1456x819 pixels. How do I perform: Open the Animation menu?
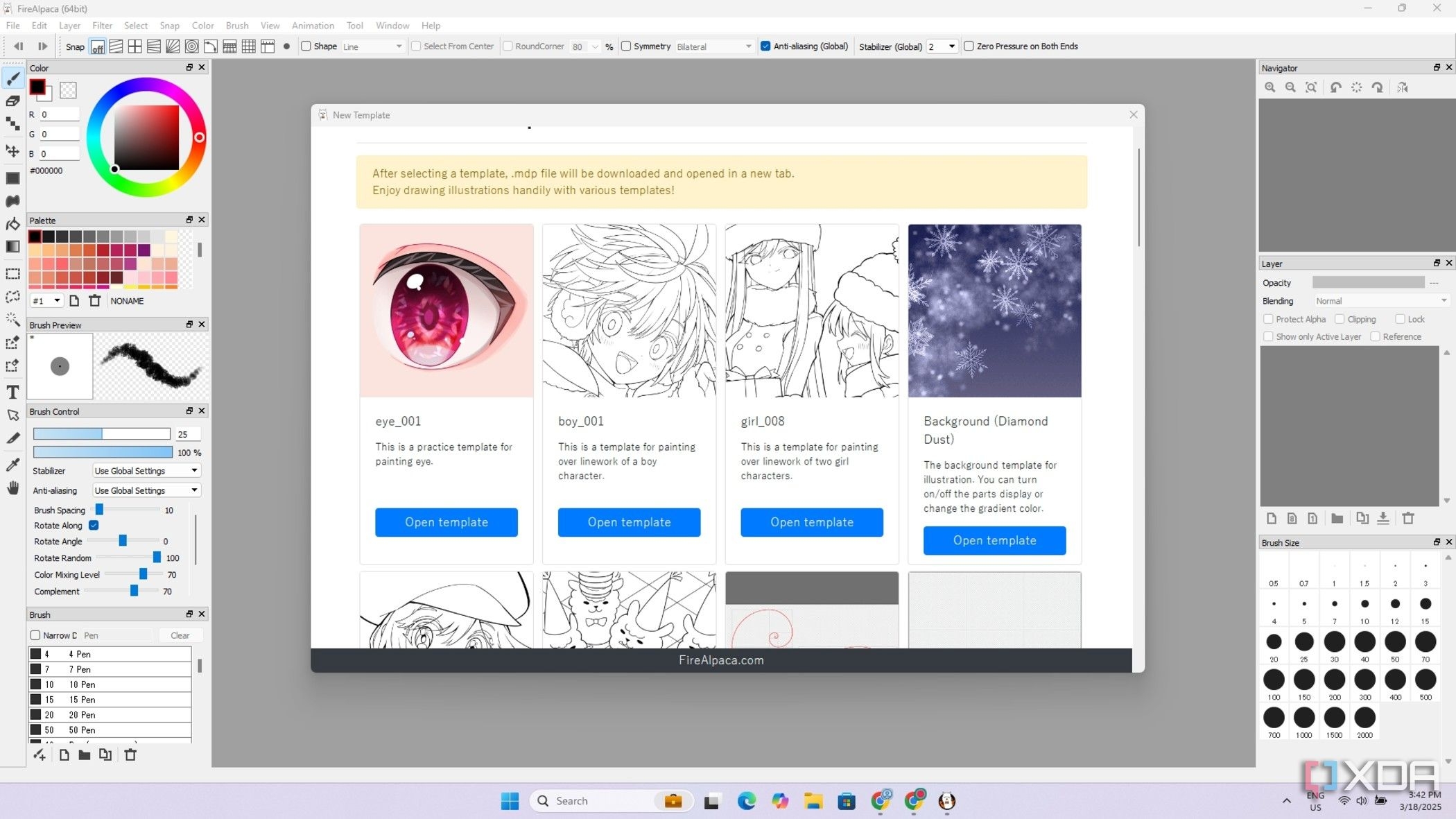click(313, 26)
